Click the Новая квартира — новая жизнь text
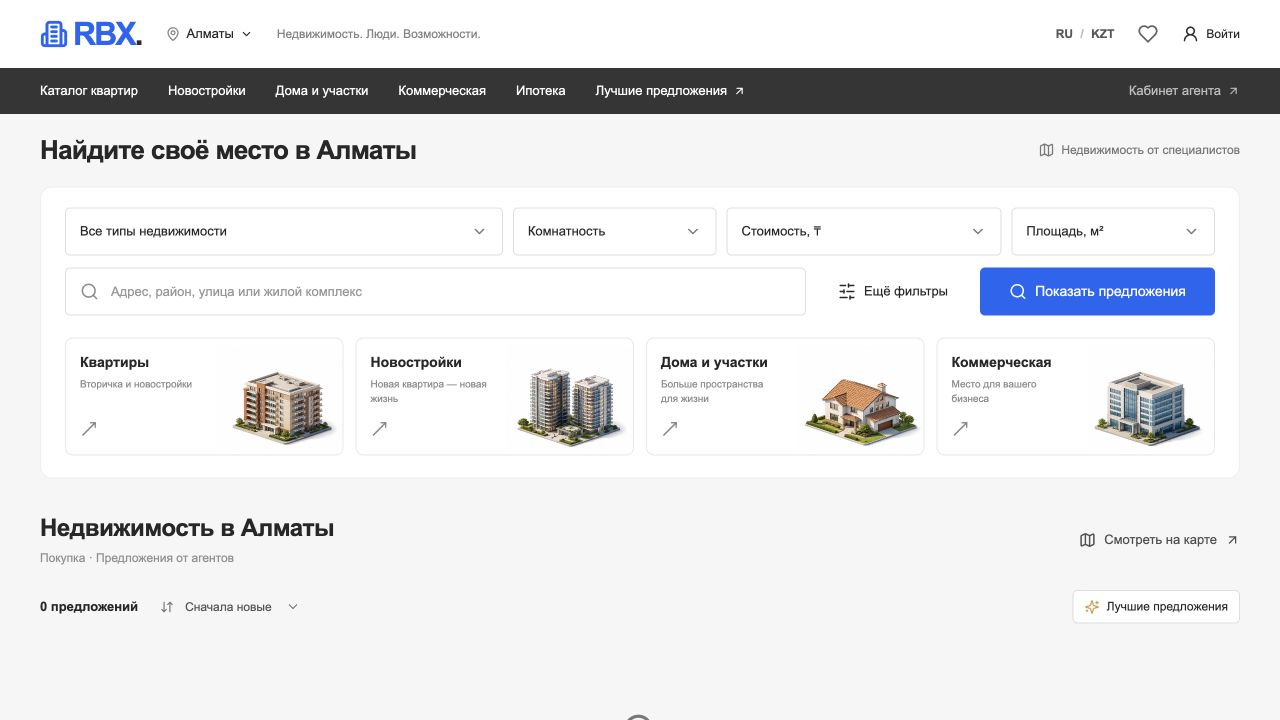The image size is (1280, 720). pyautogui.click(x=428, y=391)
